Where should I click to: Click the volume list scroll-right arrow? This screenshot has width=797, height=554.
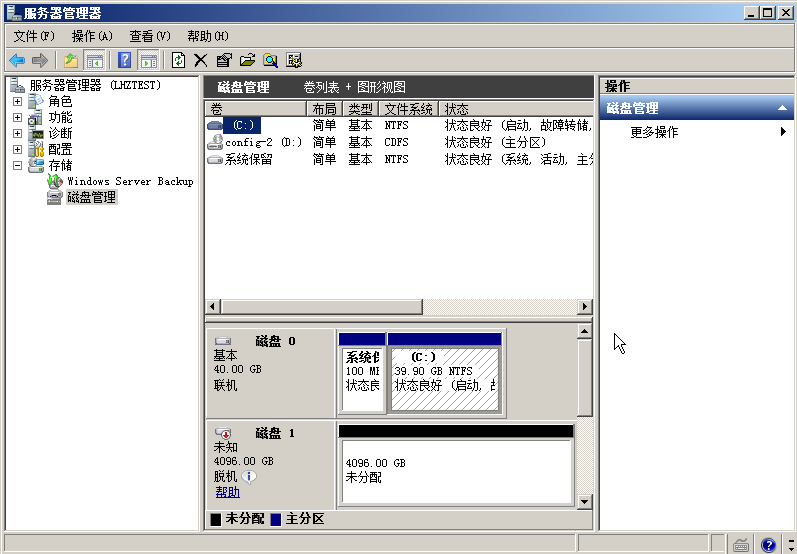(x=585, y=306)
